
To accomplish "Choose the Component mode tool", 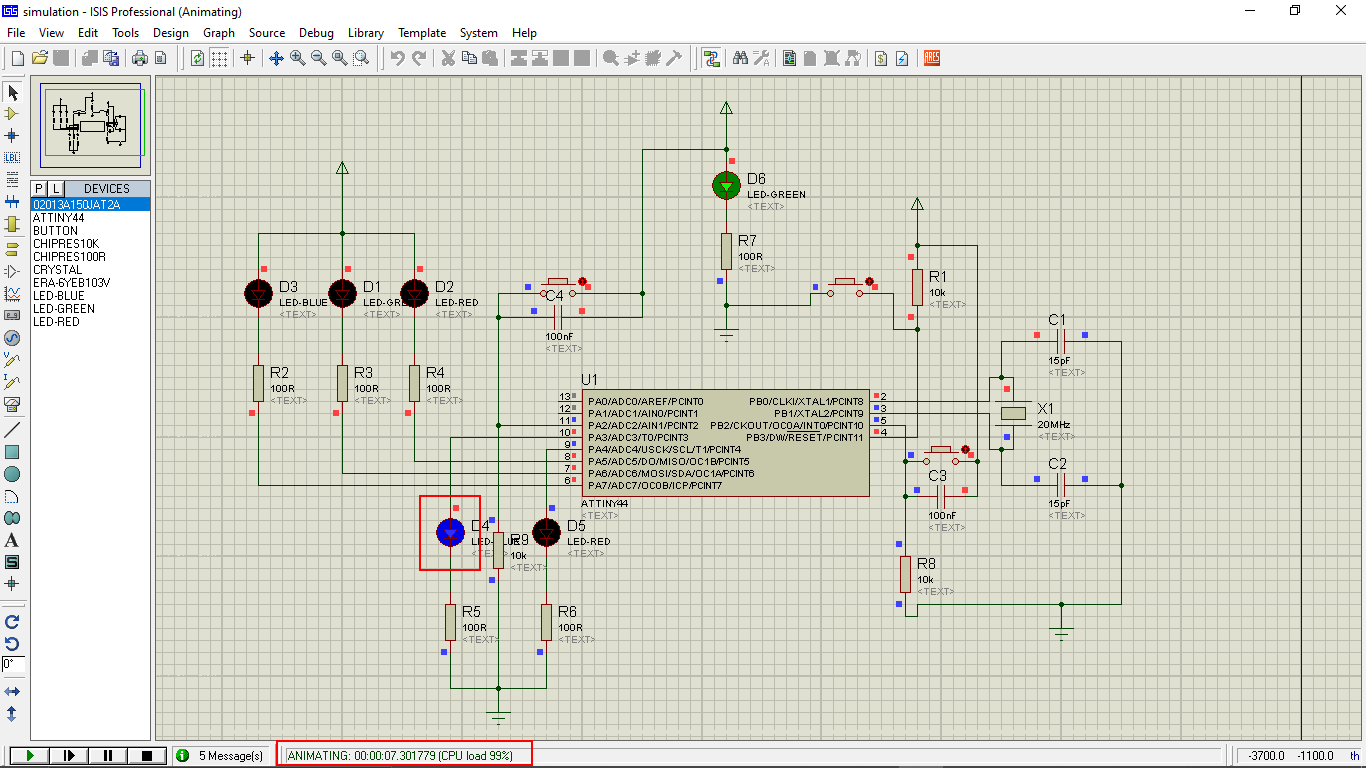I will (12, 114).
